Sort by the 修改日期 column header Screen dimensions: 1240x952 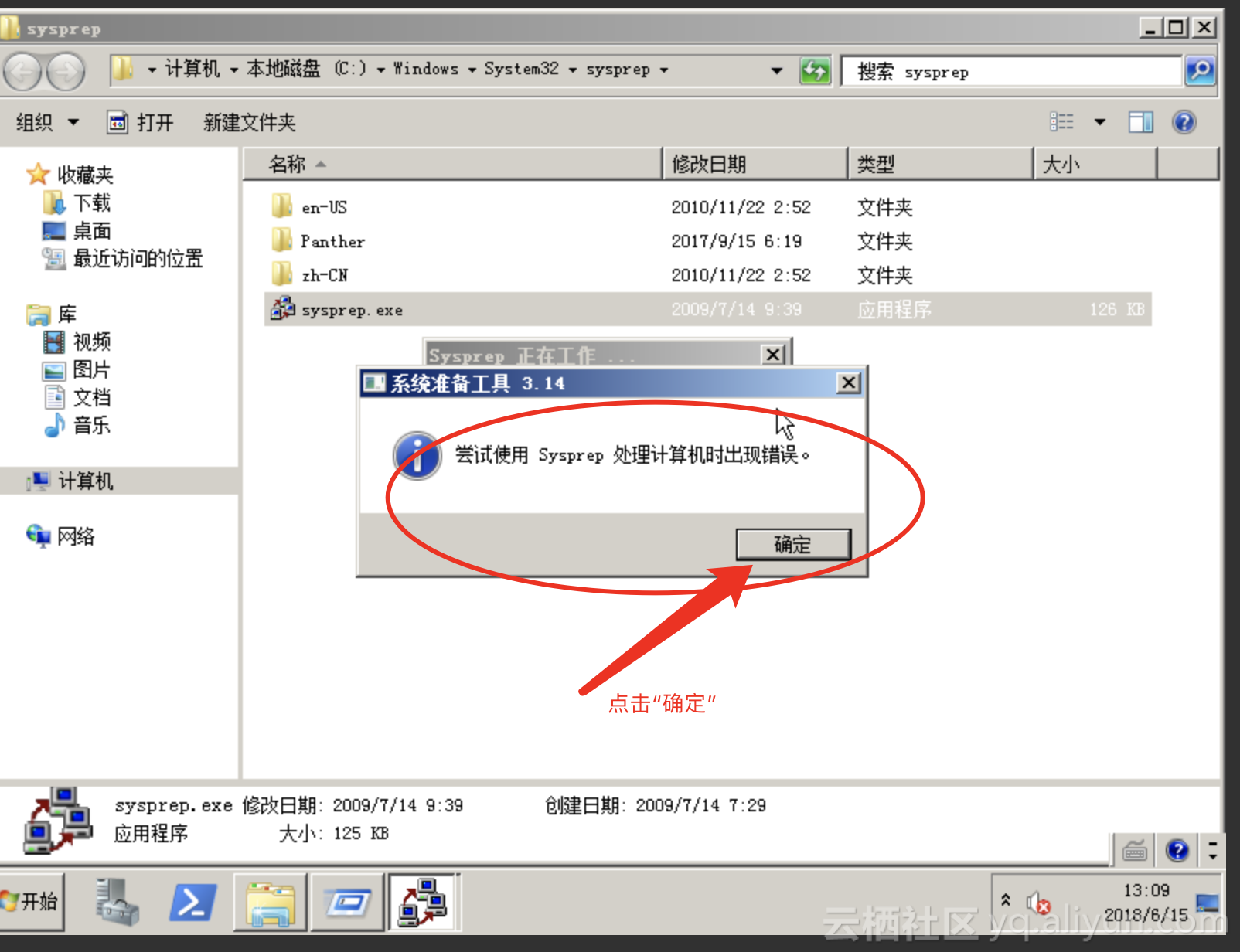(x=755, y=164)
